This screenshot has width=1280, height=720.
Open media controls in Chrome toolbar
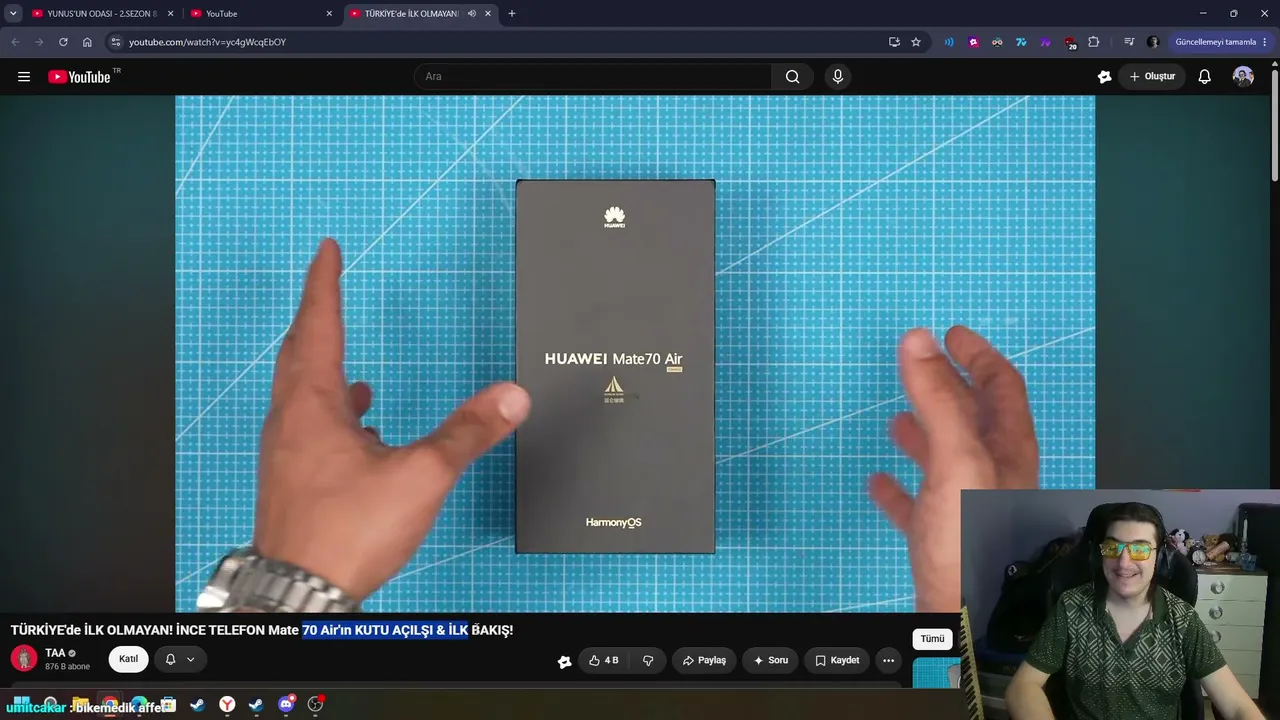pyautogui.click(x=1129, y=42)
